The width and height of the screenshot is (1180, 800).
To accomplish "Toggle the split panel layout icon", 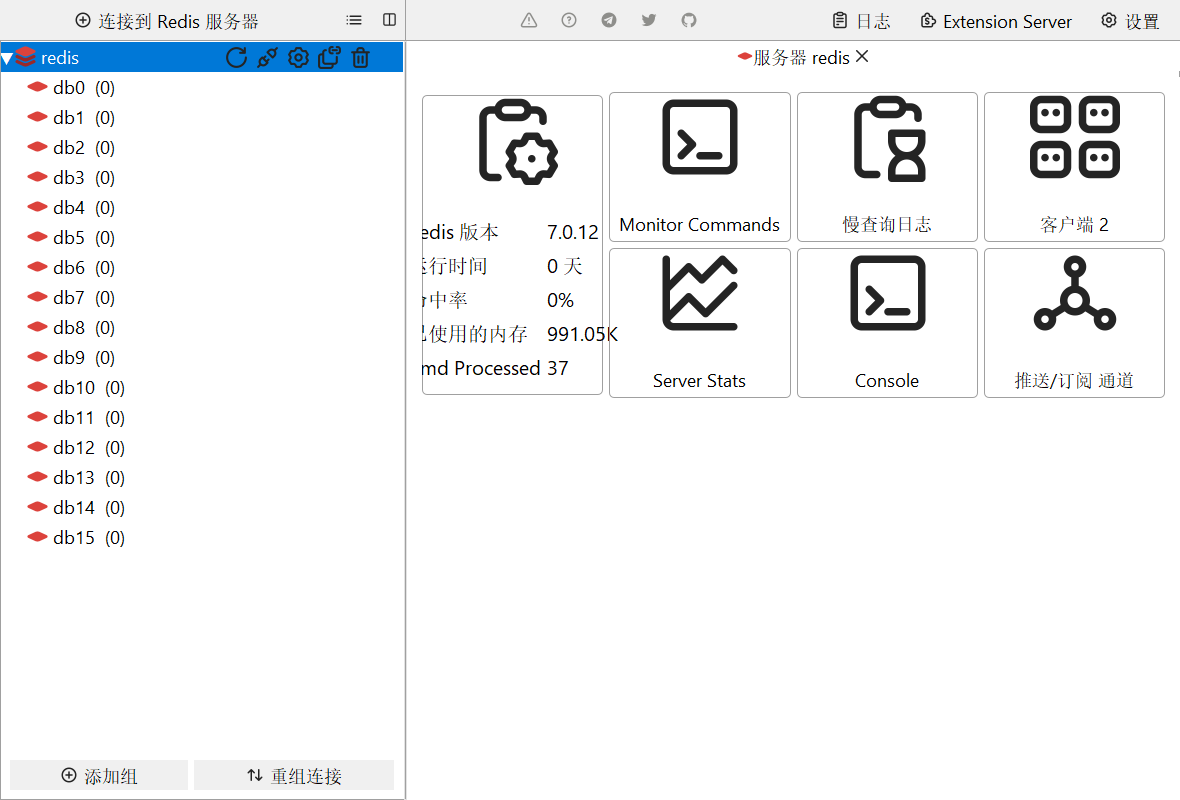I will coord(388,19).
